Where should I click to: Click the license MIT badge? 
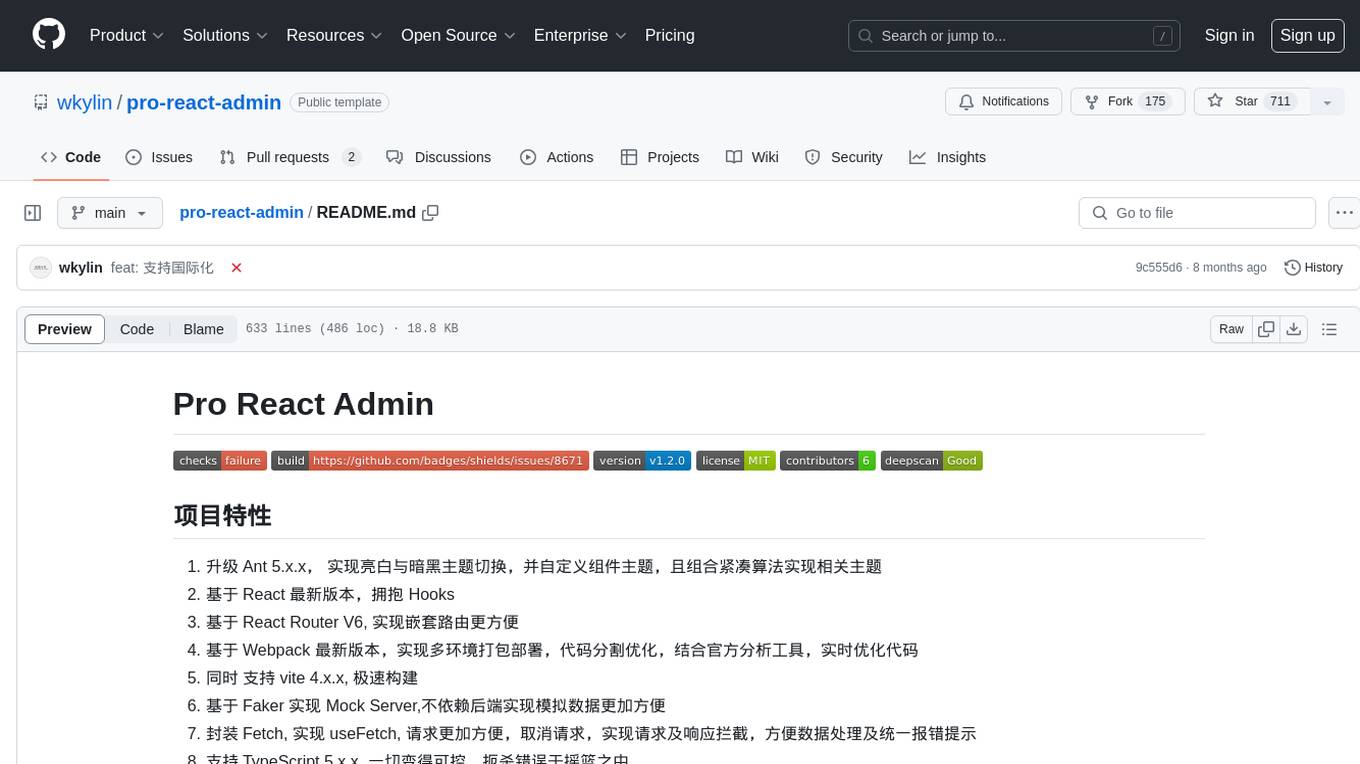[x=736, y=461]
